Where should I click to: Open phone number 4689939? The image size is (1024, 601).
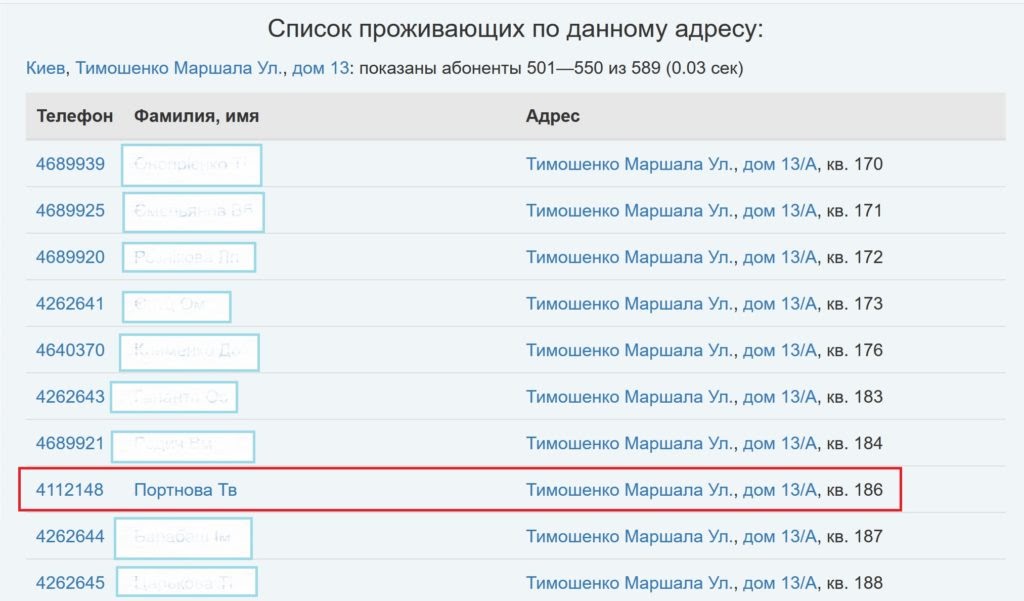tap(70, 164)
